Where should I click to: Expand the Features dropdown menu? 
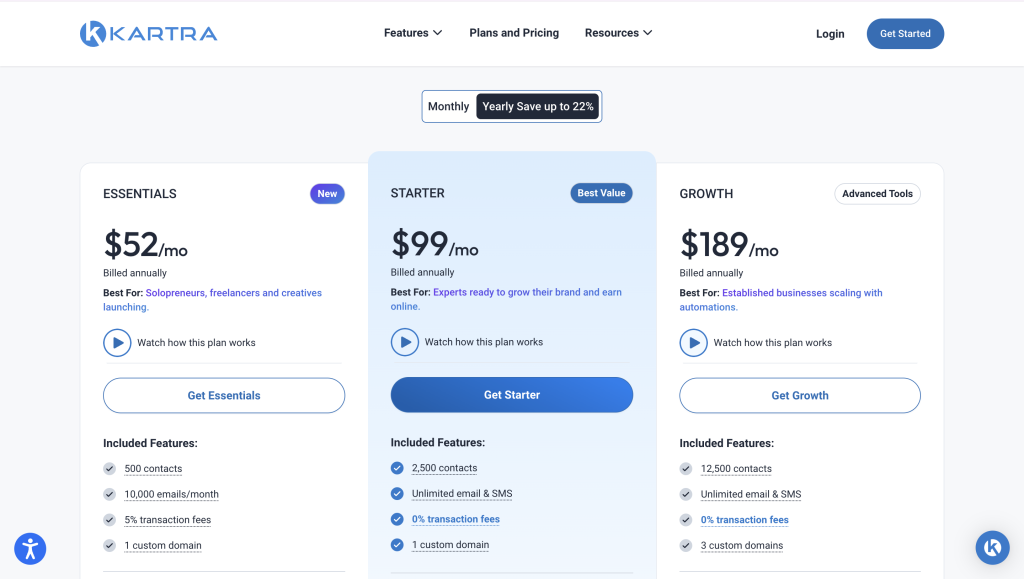pyautogui.click(x=413, y=33)
